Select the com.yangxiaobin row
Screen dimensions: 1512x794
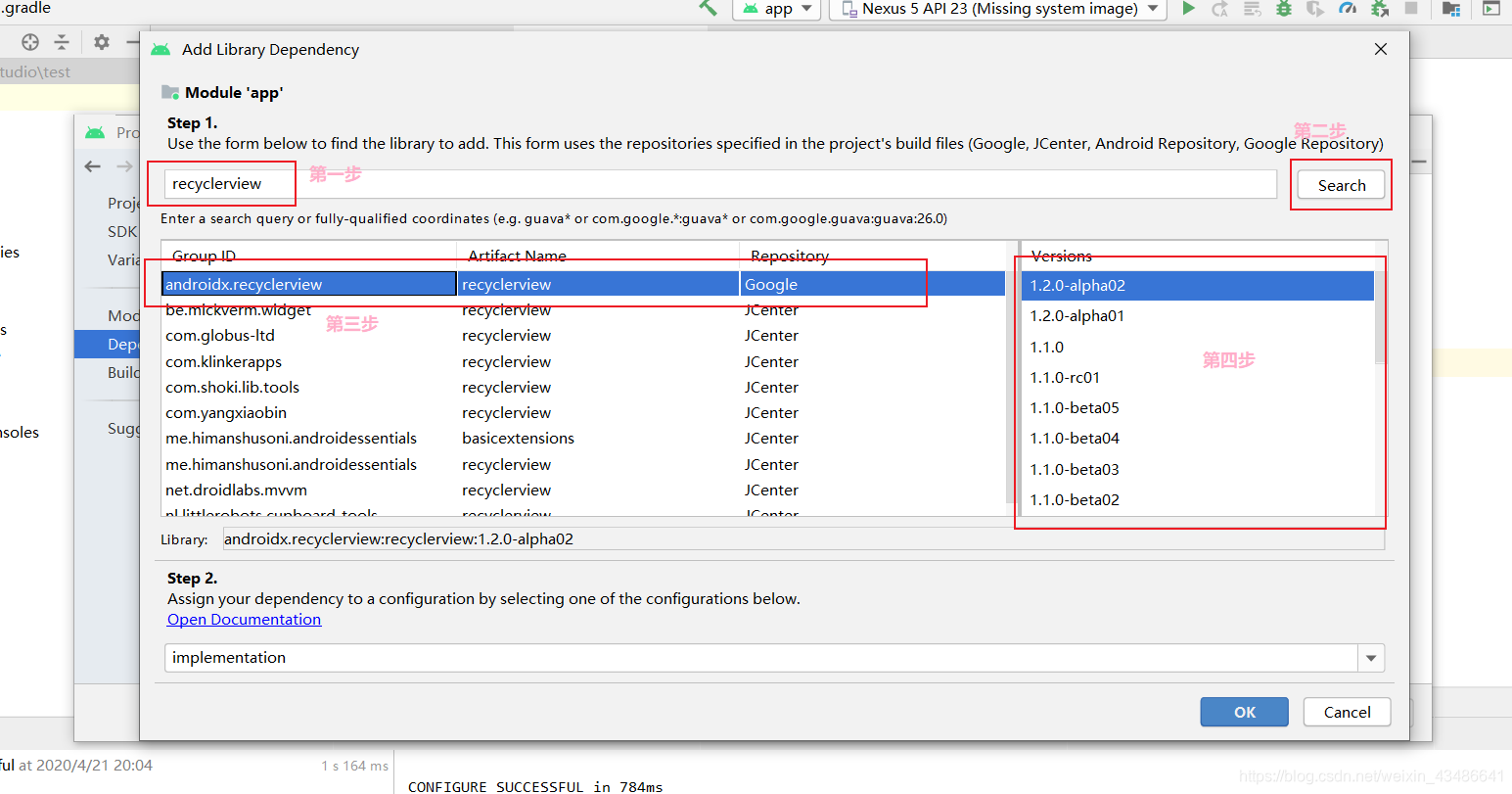[x=583, y=413]
